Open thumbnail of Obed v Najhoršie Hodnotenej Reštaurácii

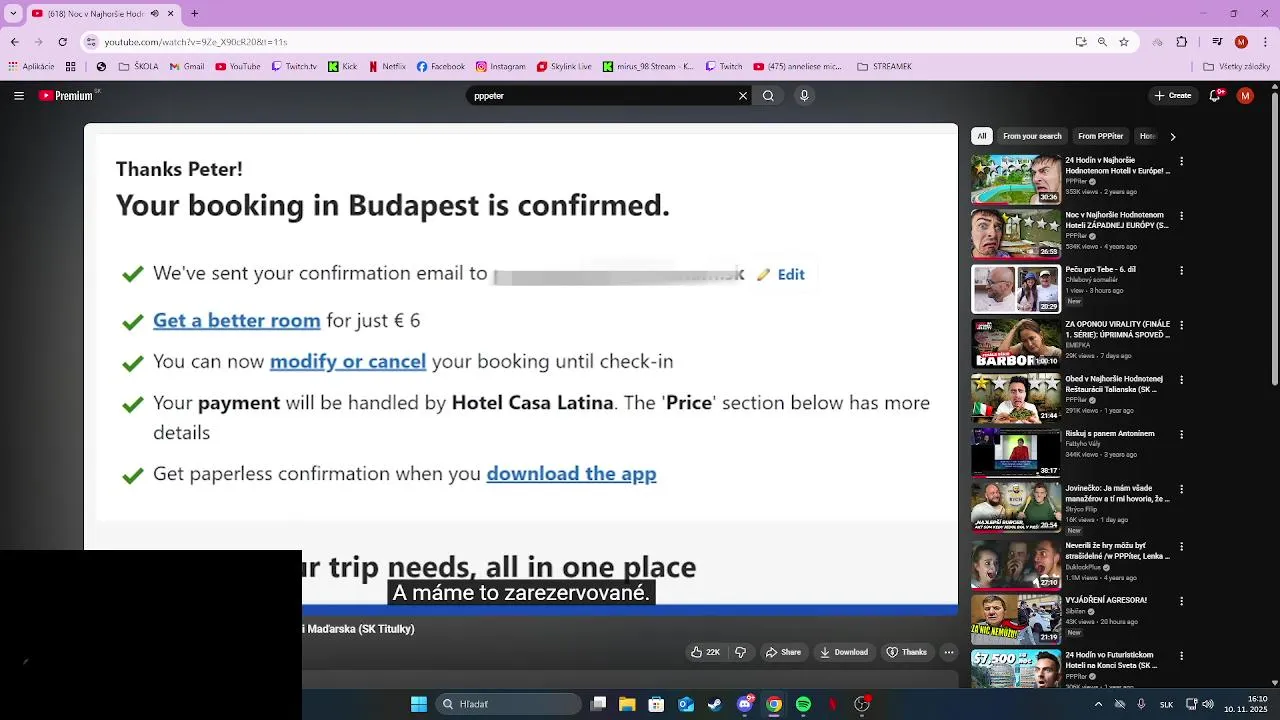[1016, 398]
